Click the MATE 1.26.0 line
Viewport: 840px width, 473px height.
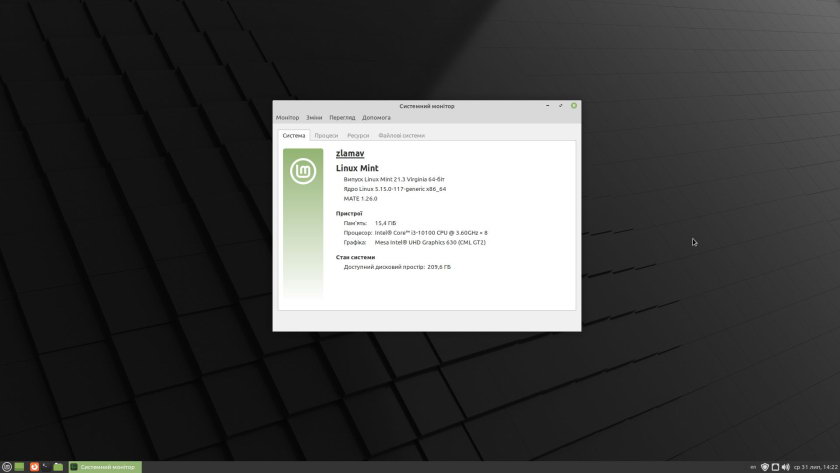coord(360,199)
